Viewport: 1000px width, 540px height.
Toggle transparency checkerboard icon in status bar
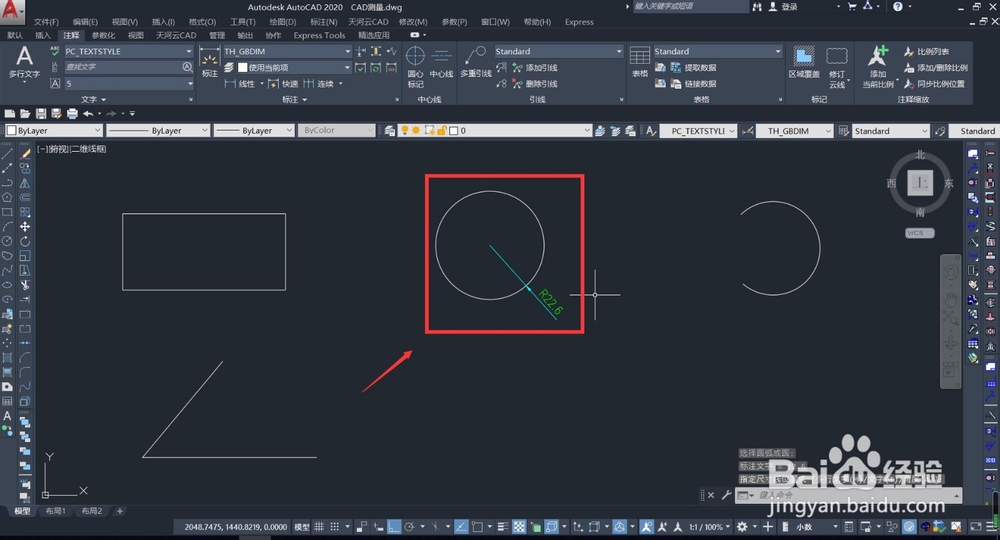click(x=520, y=527)
